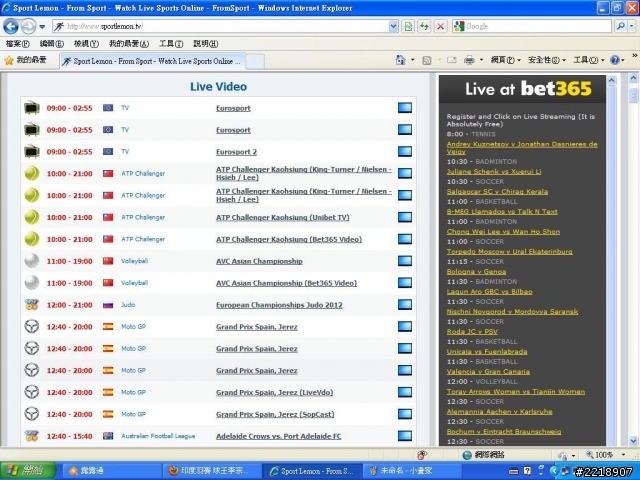This screenshot has width=640, height=480.
Task: Open the Eurosport 2 stream link
Action: tap(236, 152)
